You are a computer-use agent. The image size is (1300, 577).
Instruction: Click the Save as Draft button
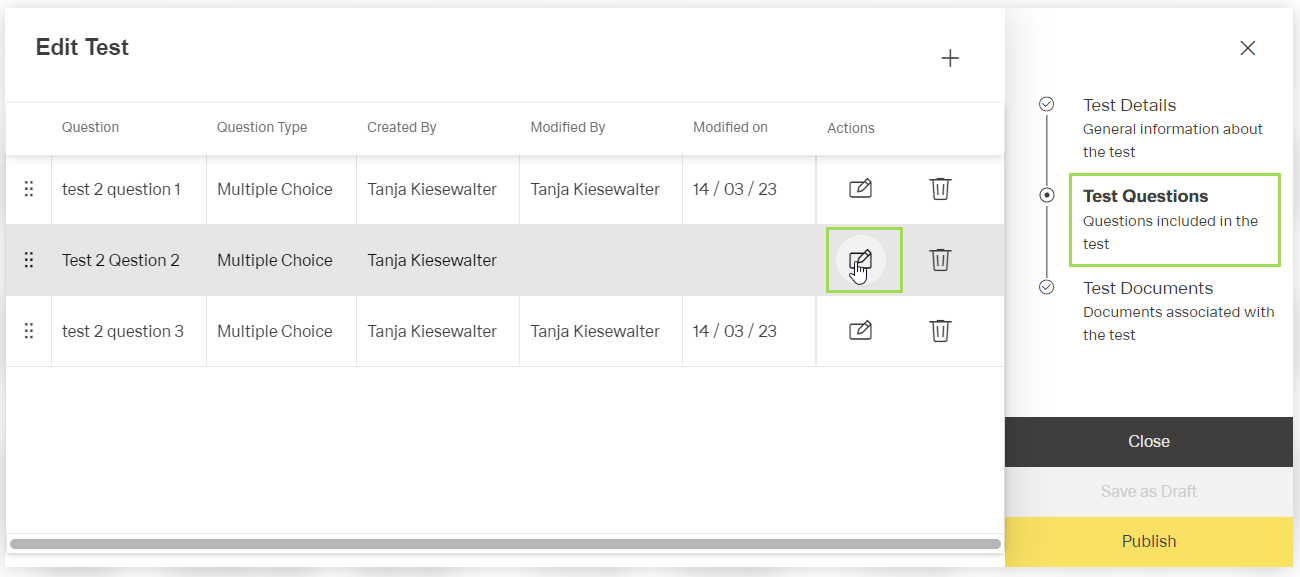point(1148,491)
